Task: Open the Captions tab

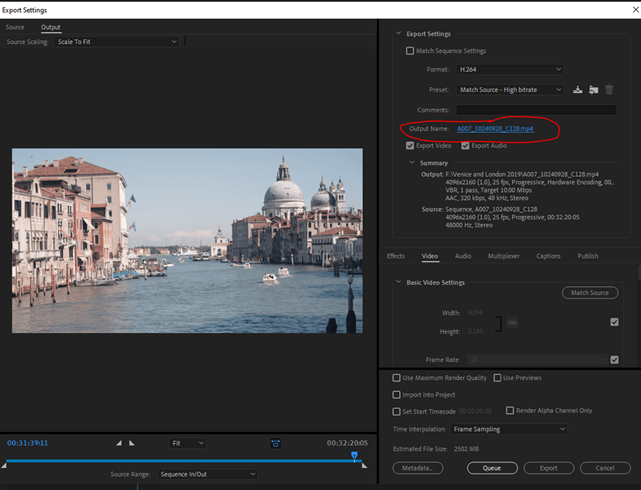Action: (x=548, y=256)
